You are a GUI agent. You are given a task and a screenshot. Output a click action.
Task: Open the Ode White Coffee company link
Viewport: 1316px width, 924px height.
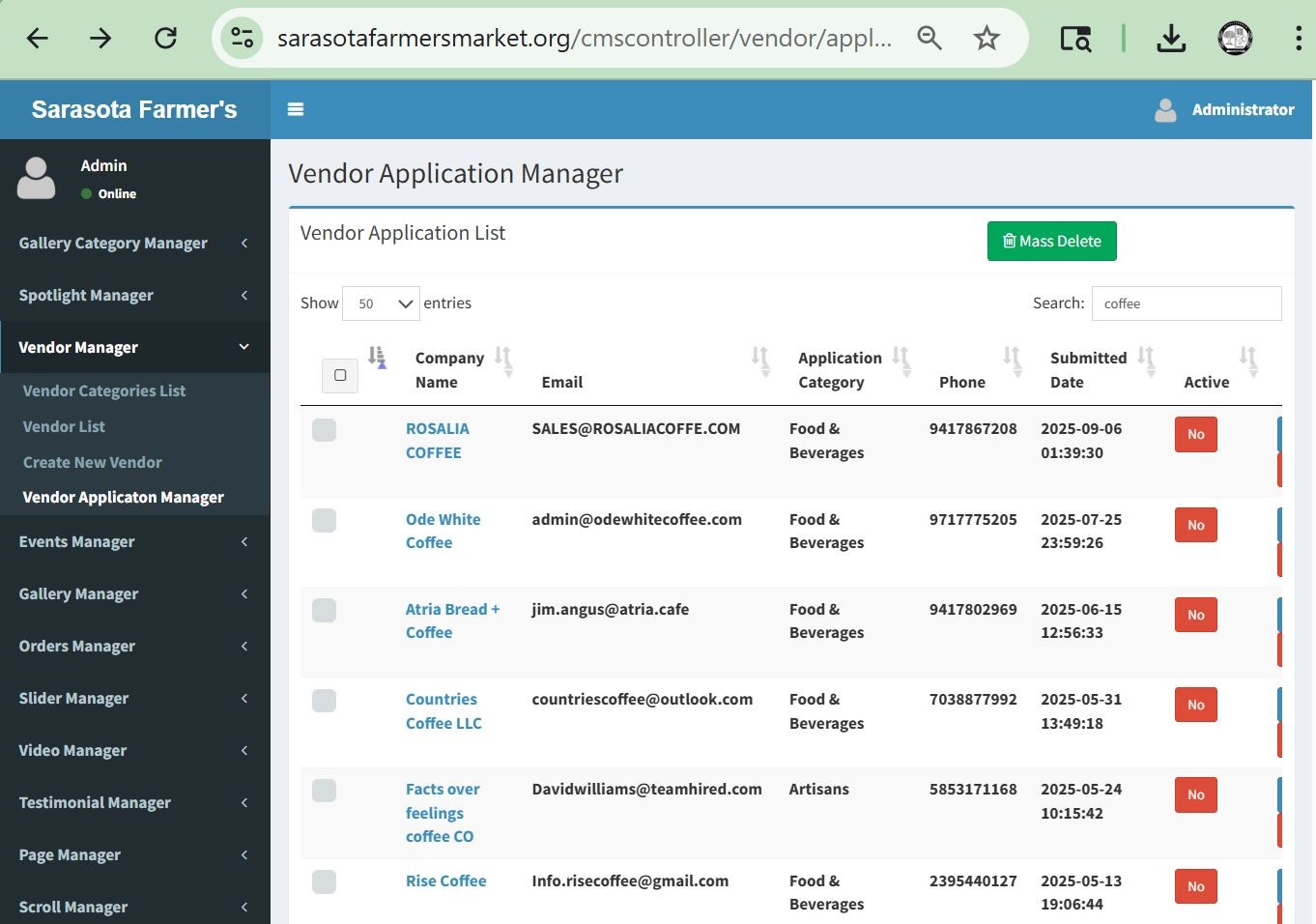point(443,531)
